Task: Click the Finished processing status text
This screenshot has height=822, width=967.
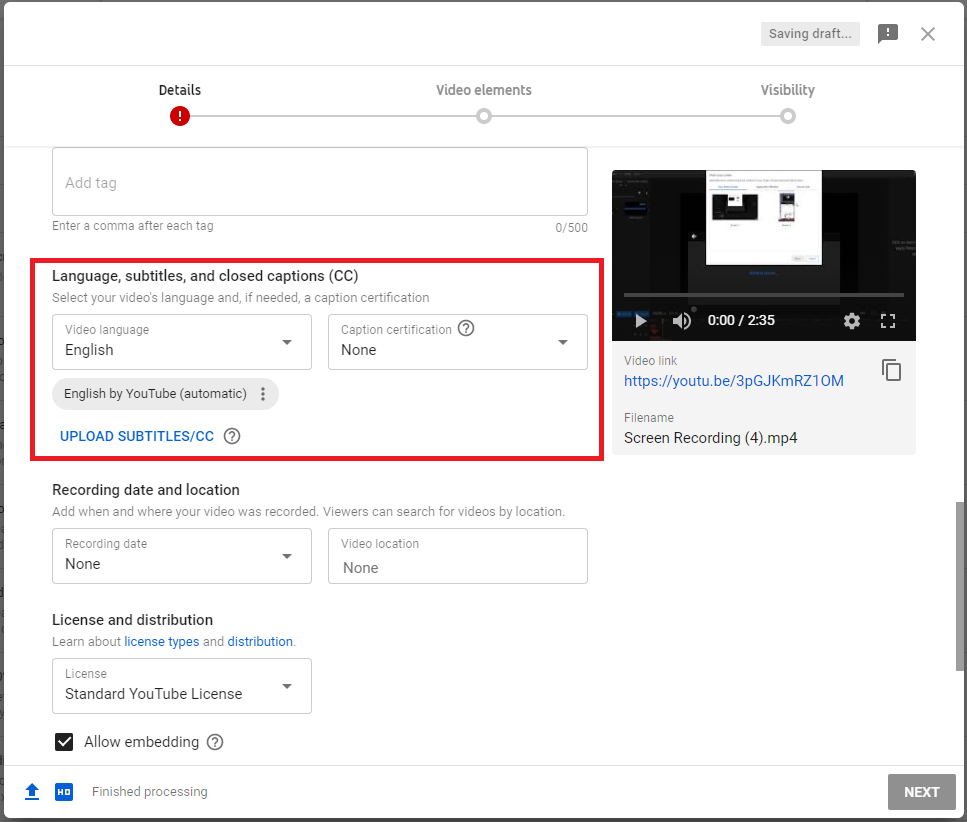Action: coord(150,791)
